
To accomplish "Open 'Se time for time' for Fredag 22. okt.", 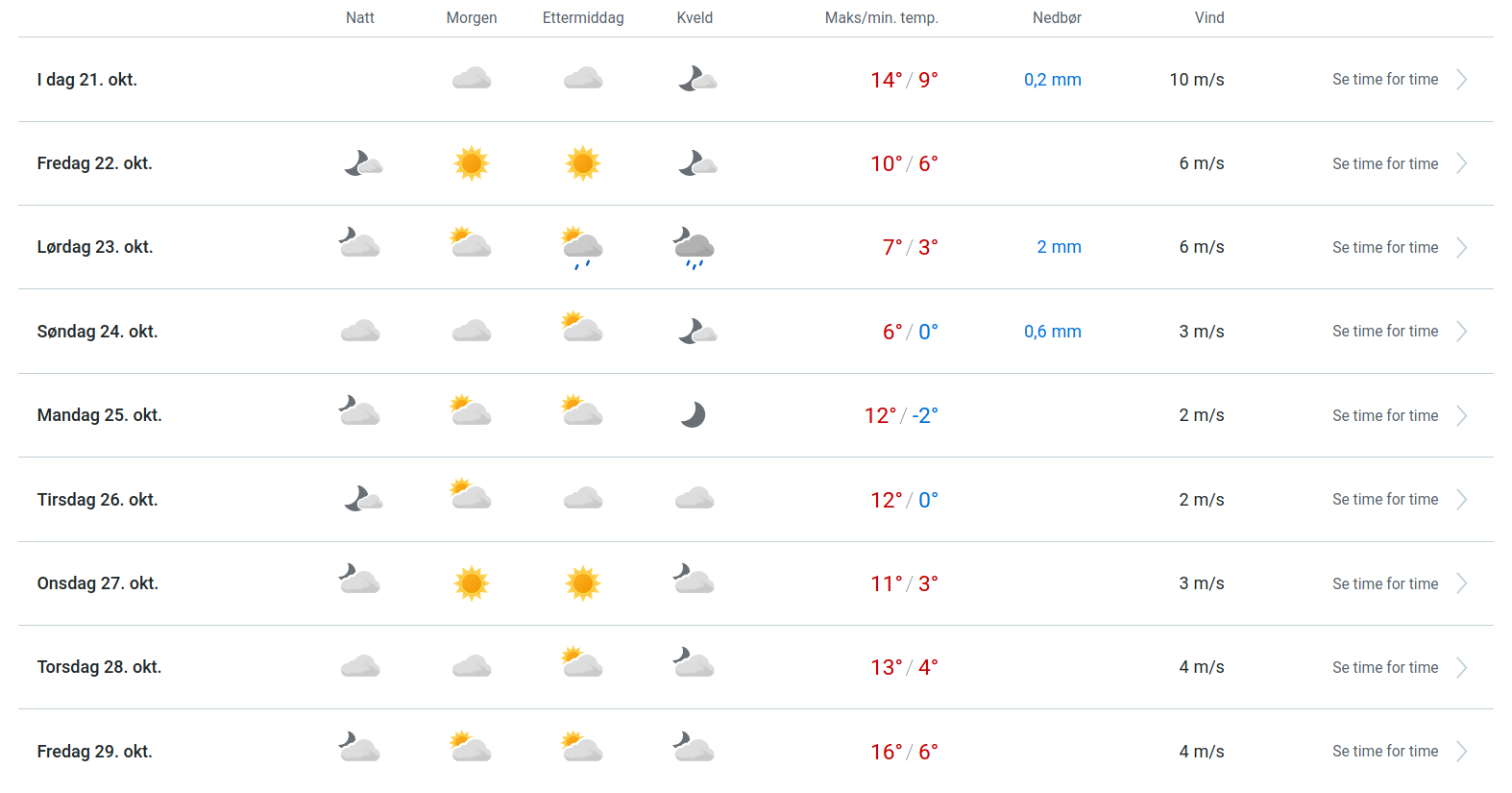I will coord(1384,163).
